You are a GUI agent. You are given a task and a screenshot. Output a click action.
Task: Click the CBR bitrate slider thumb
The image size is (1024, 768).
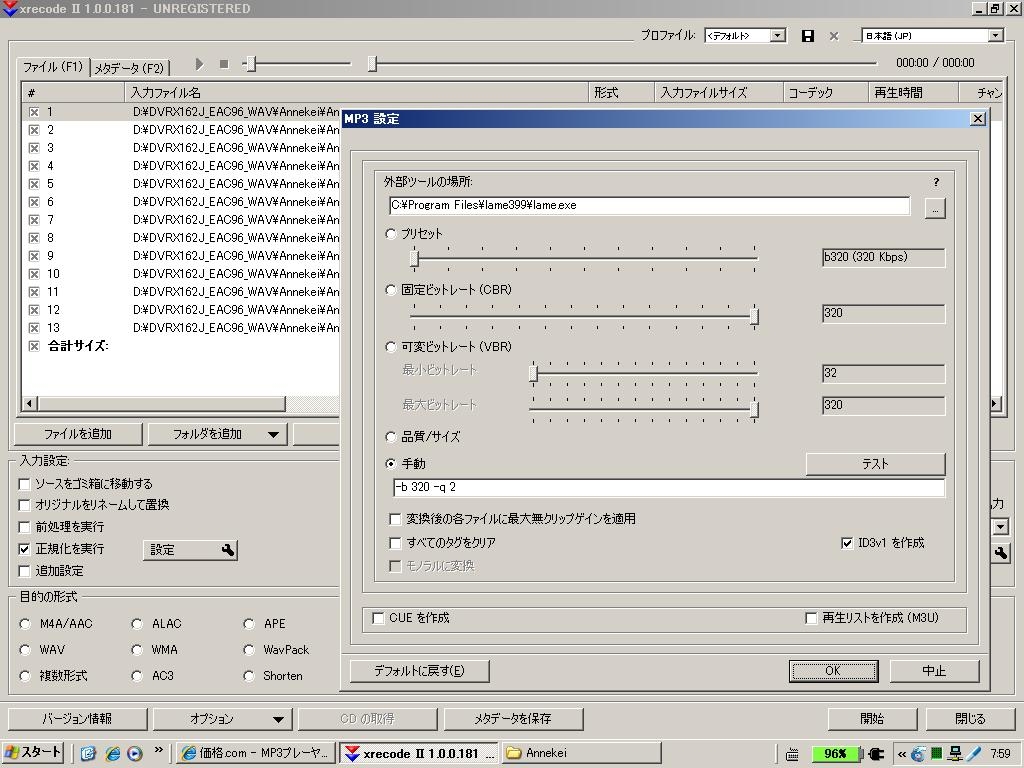pos(754,316)
